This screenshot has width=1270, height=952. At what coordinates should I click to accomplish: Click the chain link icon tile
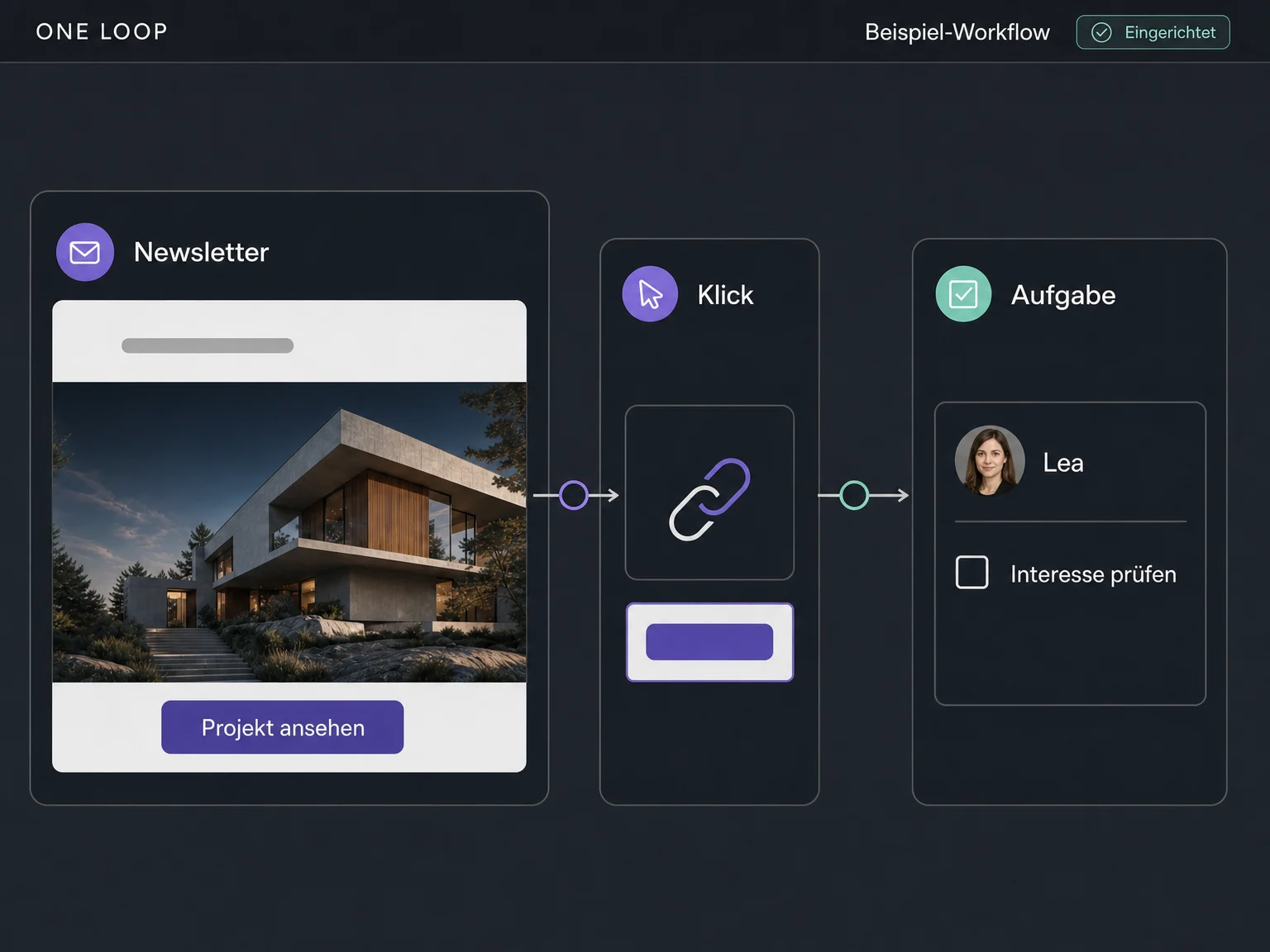709,493
